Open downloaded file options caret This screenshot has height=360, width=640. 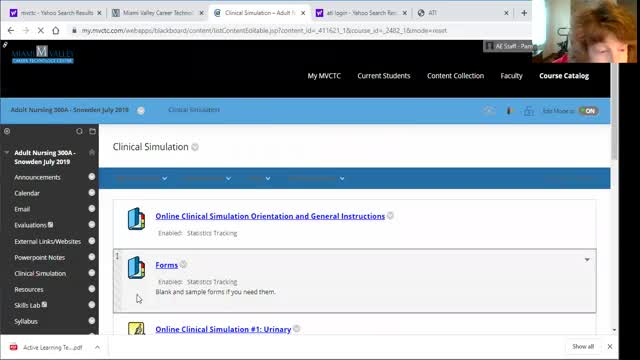coord(97,347)
